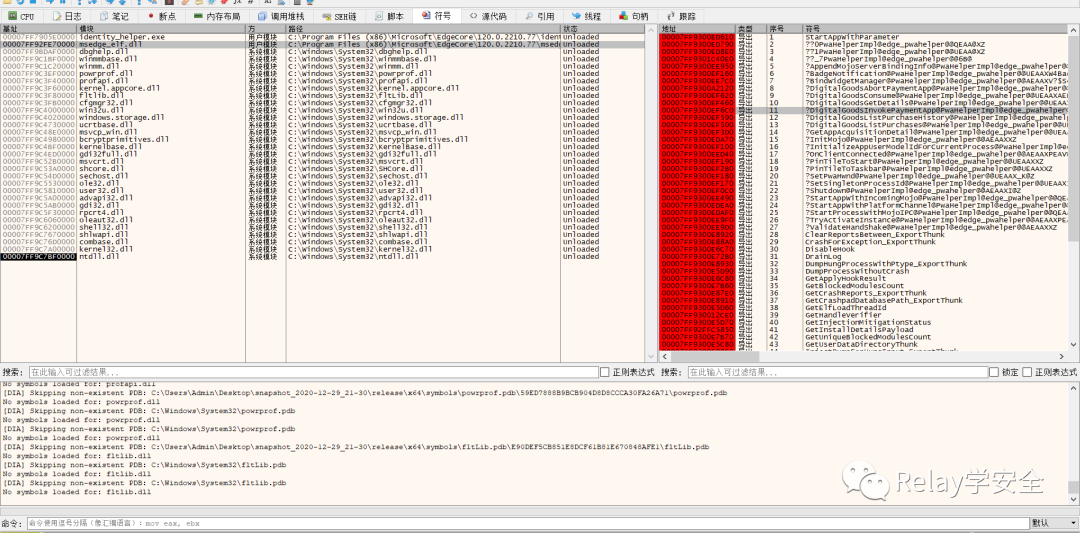
Task: Sort modules by the 状态 column header
Action: click(602, 29)
